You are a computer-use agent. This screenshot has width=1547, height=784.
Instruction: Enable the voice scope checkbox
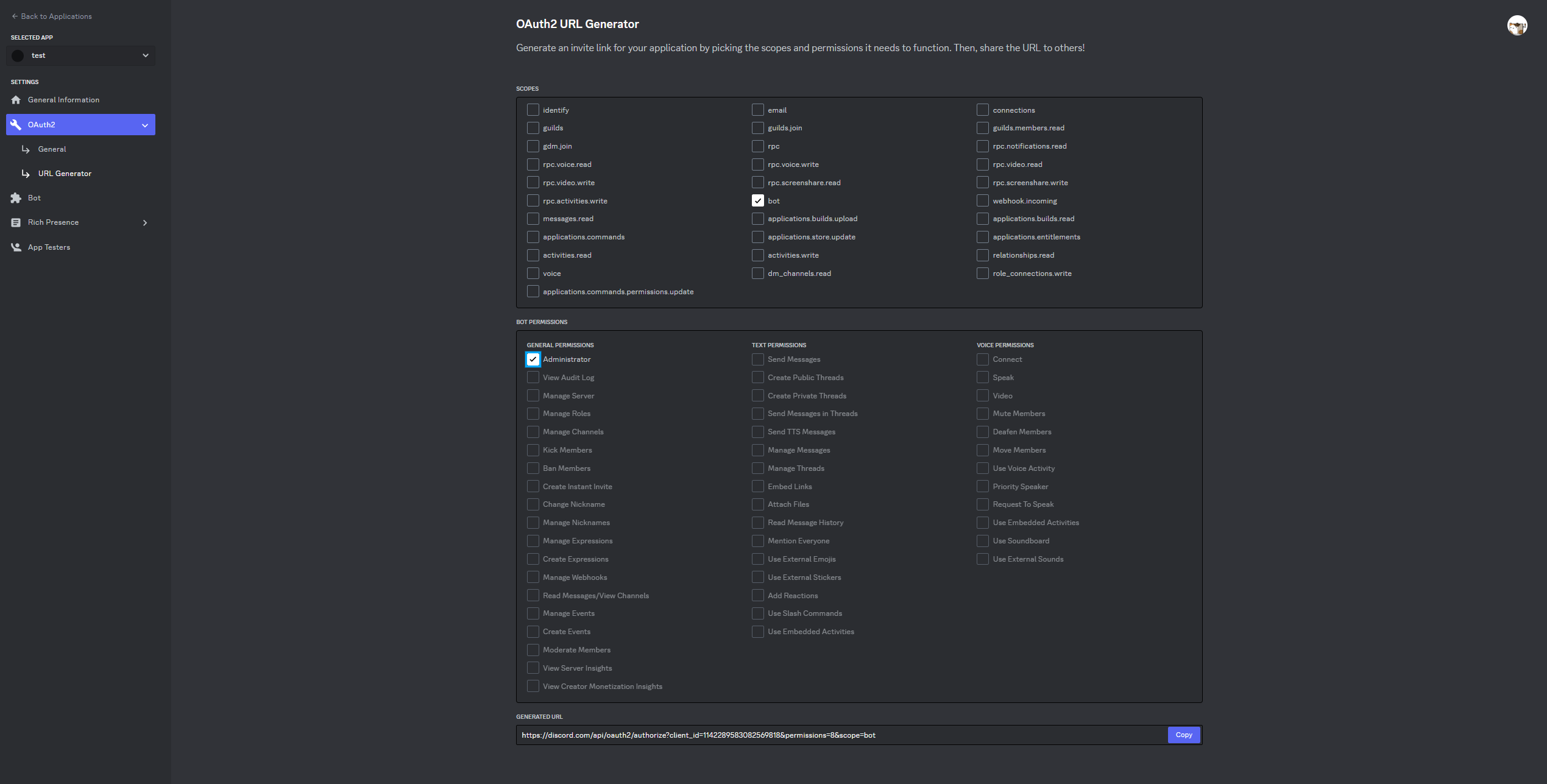[x=533, y=274]
